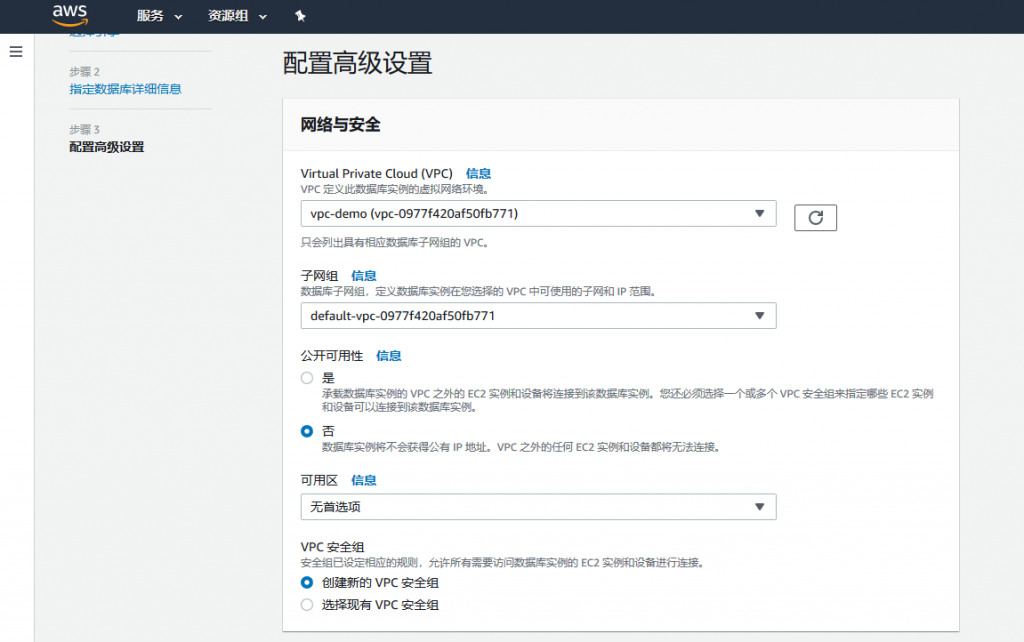1024x642 pixels.
Task: Choose 选择现有 VPC 安全组 option
Action: [x=307, y=604]
